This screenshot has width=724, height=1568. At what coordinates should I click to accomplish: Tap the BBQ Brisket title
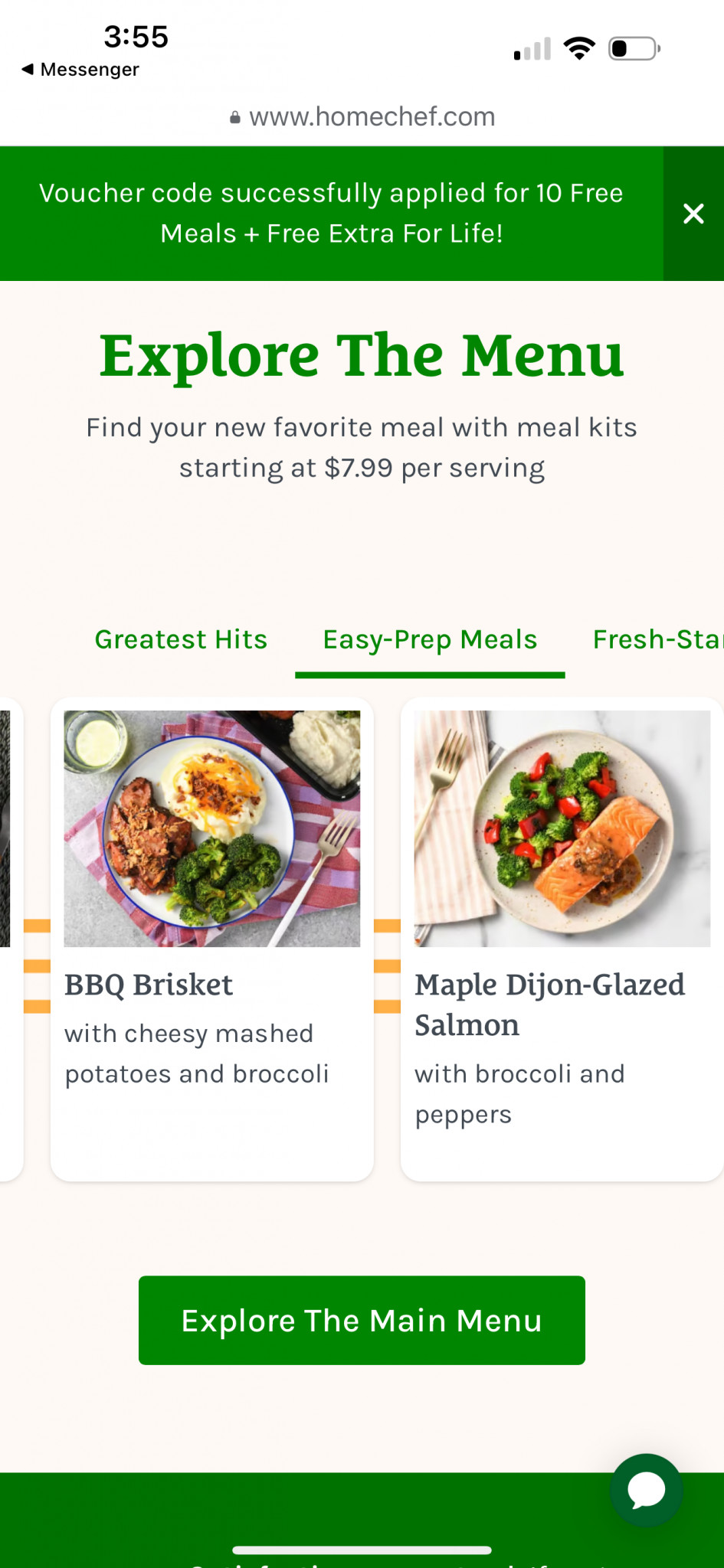149,985
